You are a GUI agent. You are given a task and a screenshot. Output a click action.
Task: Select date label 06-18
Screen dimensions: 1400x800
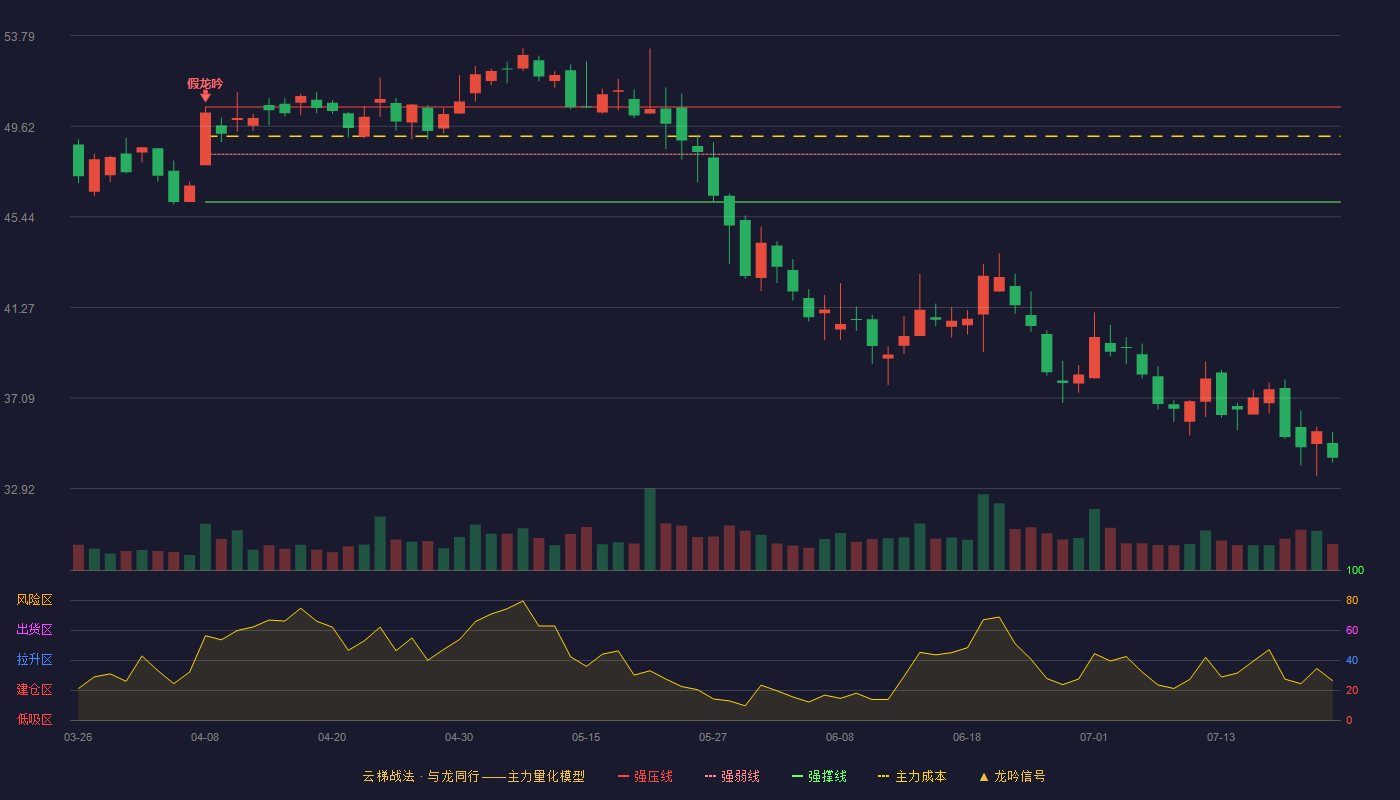tap(967, 737)
